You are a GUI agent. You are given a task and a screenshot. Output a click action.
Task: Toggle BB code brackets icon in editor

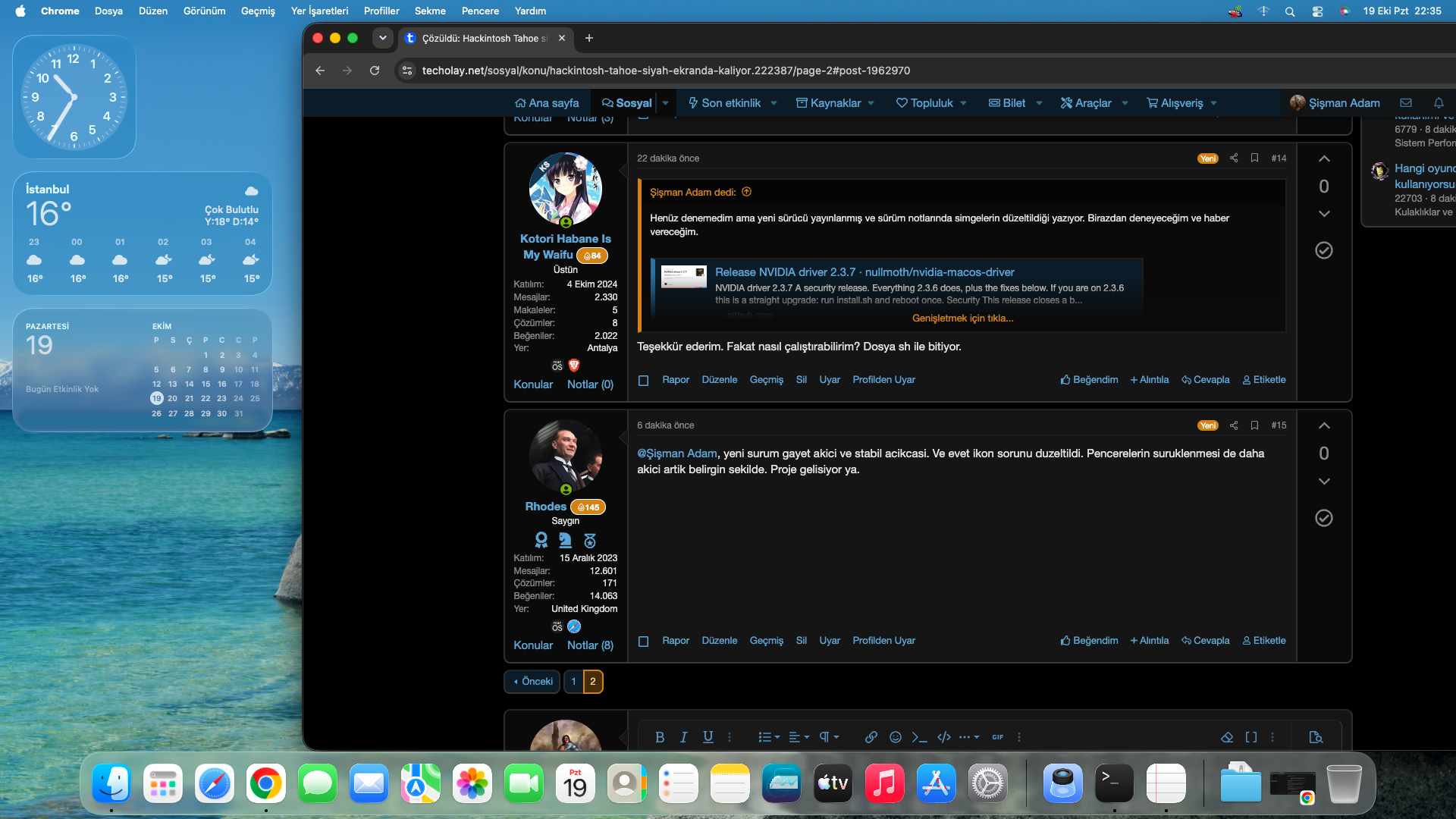tap(1251, 737)
